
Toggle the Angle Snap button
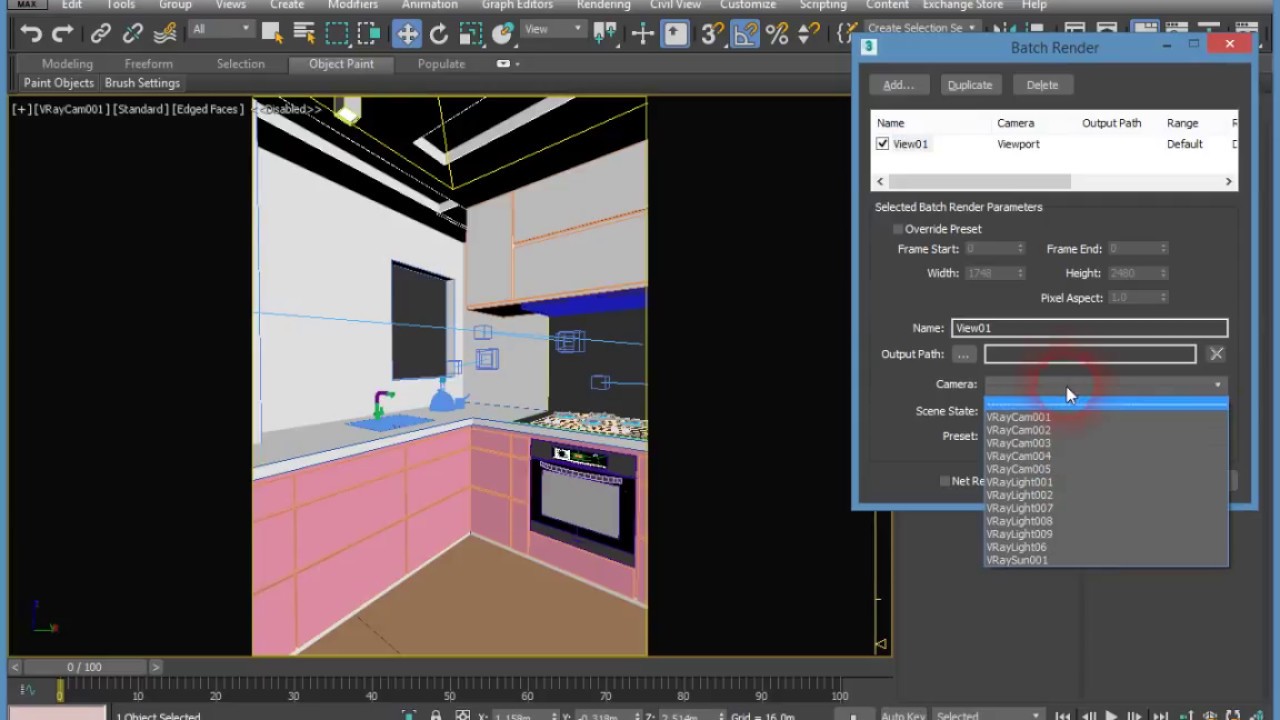745,34
